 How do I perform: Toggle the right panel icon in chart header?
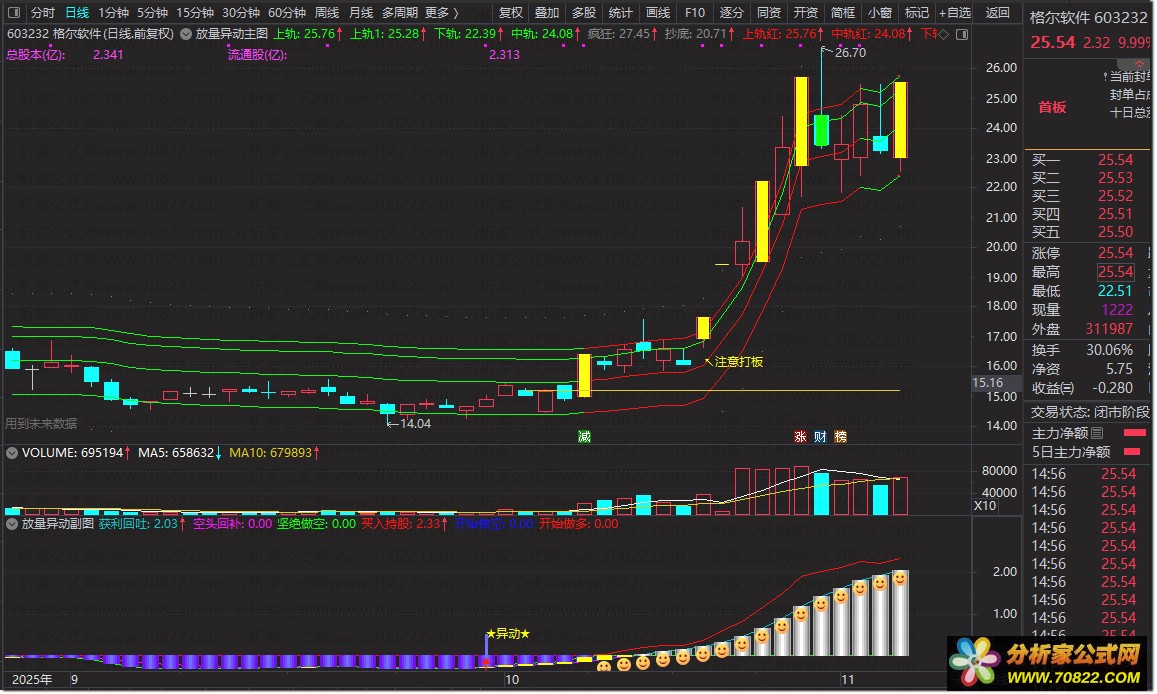point(961,34)
